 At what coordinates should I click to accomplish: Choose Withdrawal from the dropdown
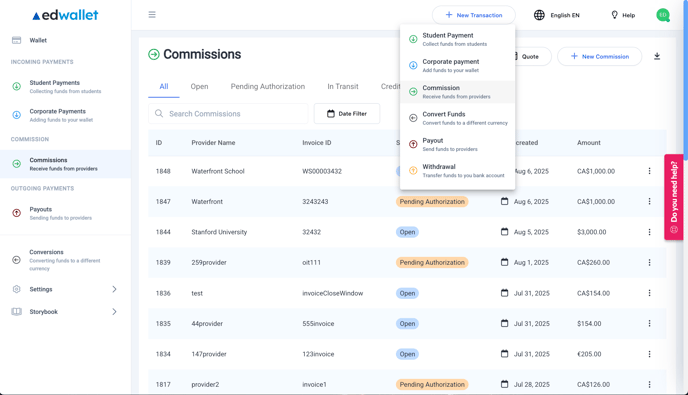click(x=457, y=171)
